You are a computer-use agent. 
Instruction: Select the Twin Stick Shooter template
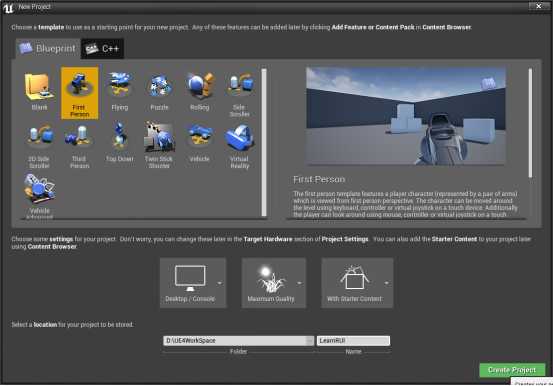point(159,145)
